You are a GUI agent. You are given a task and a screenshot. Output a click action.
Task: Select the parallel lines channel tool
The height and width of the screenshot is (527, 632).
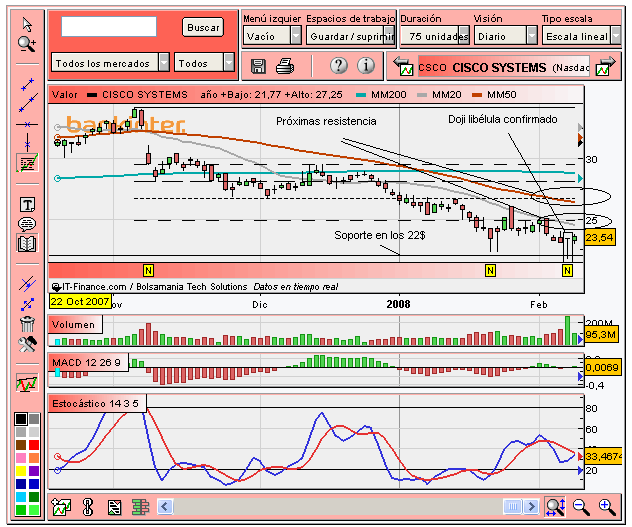pos(27,284)
